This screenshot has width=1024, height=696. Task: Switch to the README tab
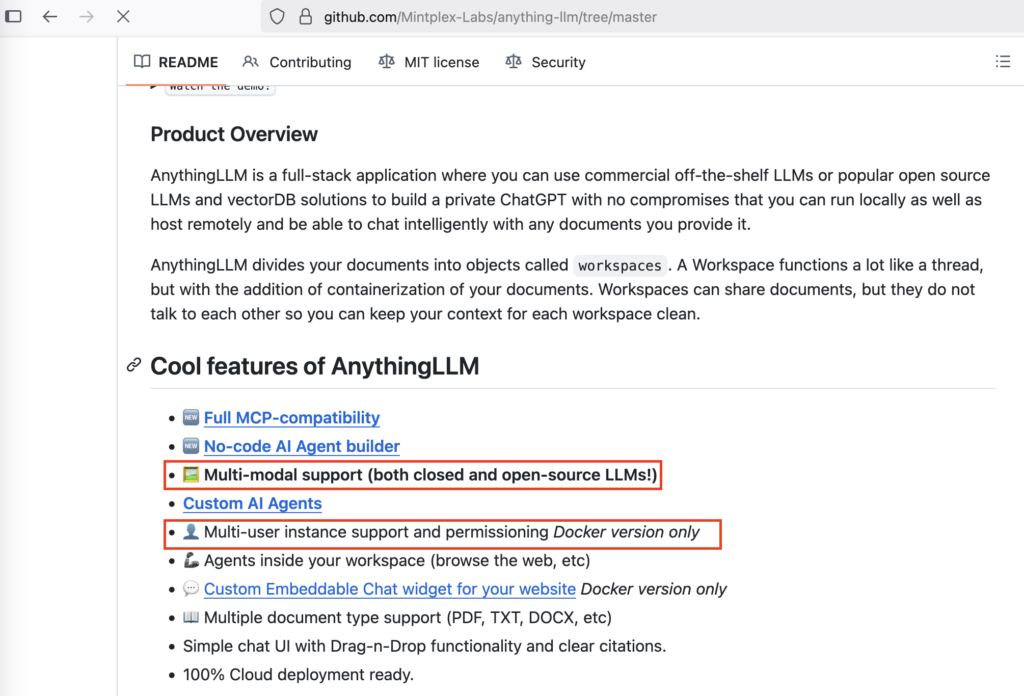point(176,62)
